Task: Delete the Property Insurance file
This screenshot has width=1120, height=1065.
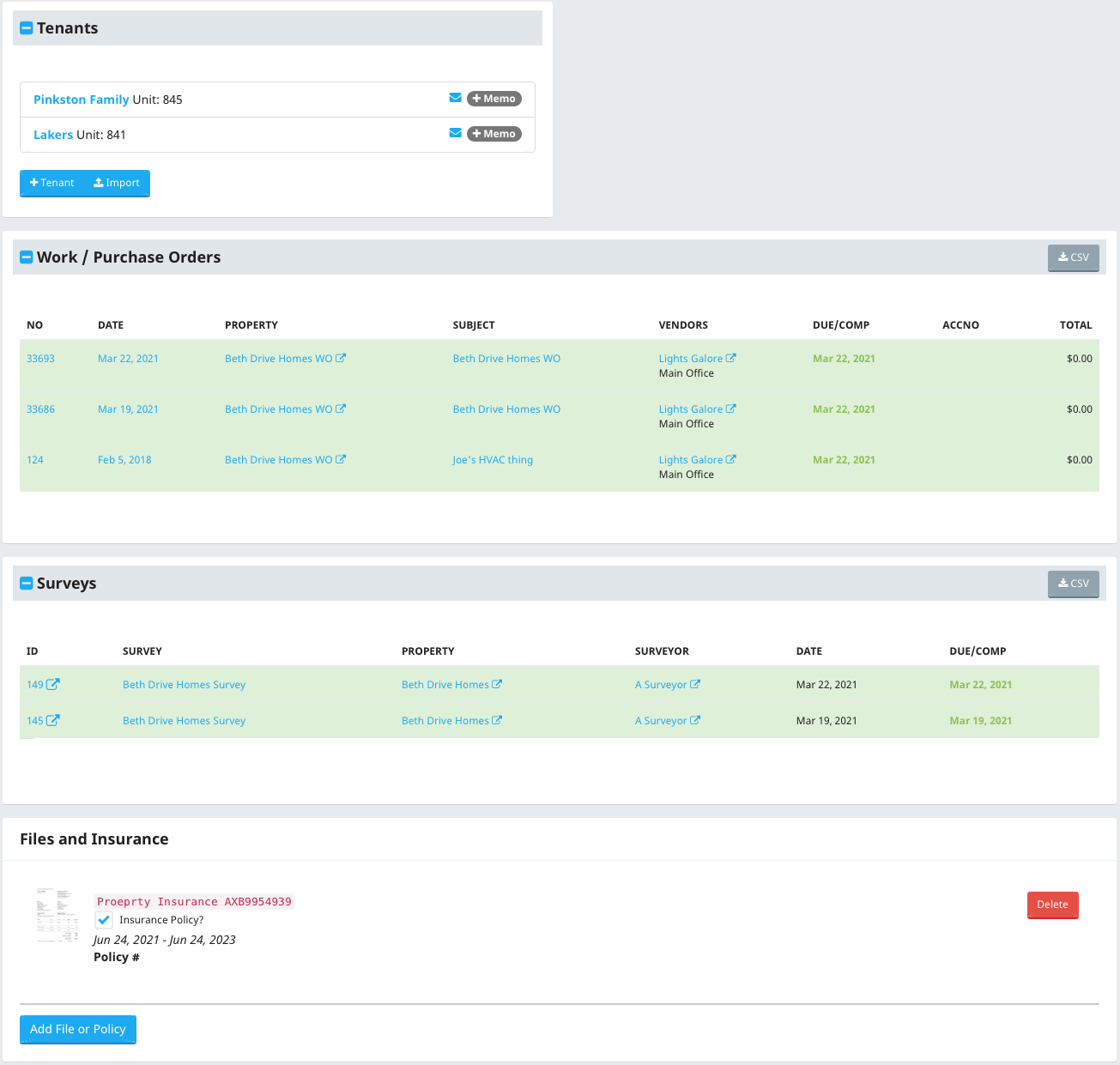Action: coord(1053,905)
